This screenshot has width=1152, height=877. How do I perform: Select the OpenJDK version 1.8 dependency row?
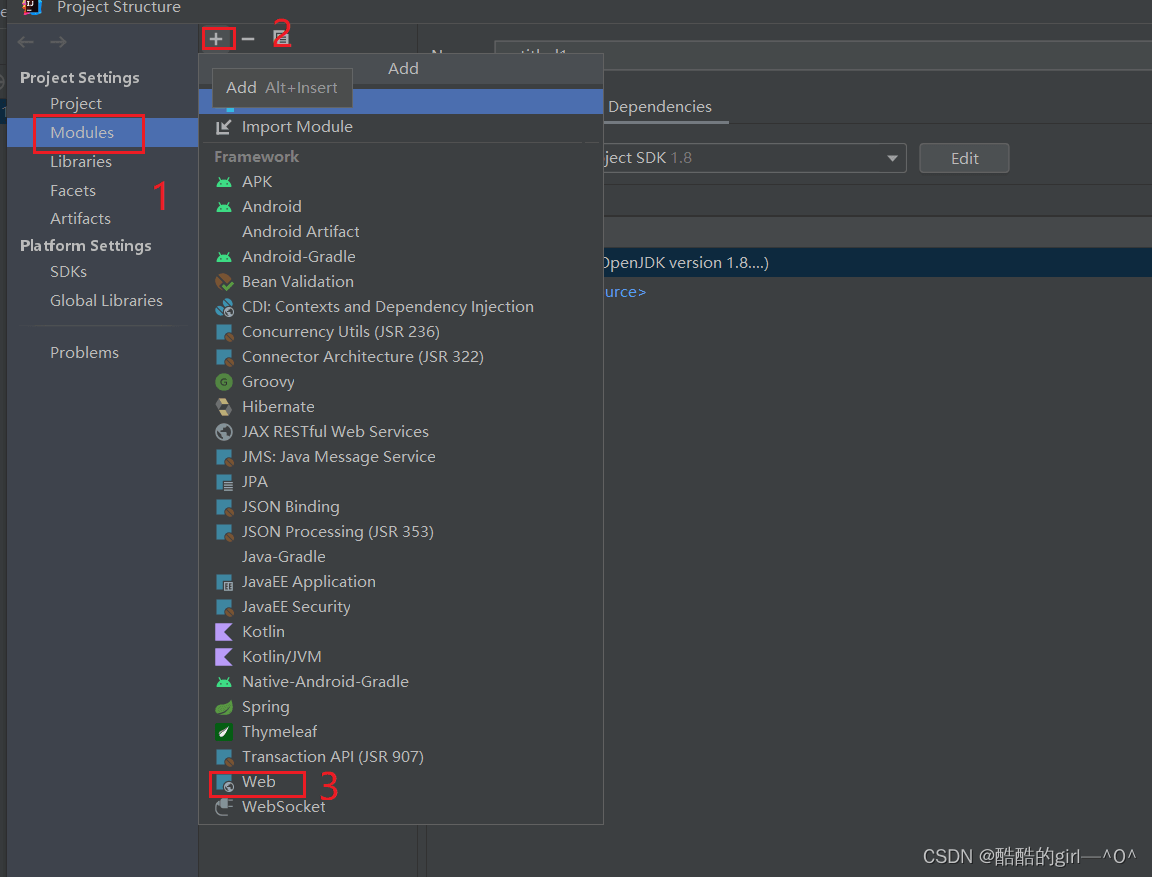(877, 263)
